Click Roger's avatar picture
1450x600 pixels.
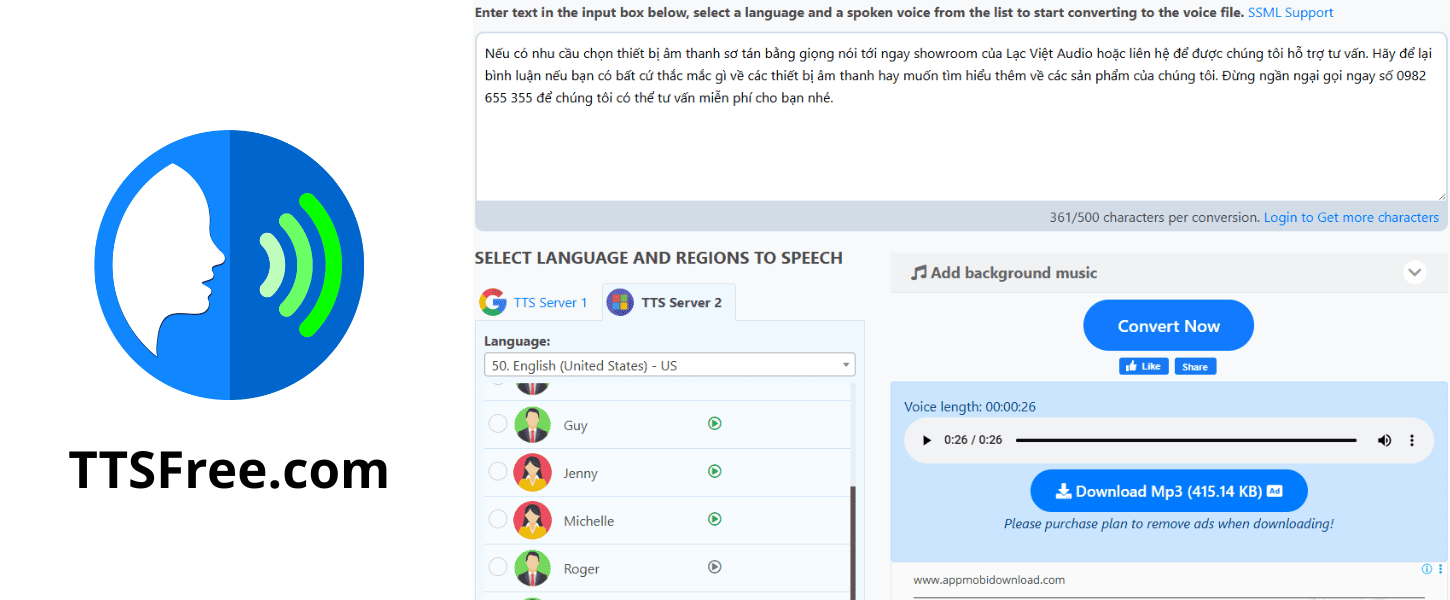click(532, 568)
